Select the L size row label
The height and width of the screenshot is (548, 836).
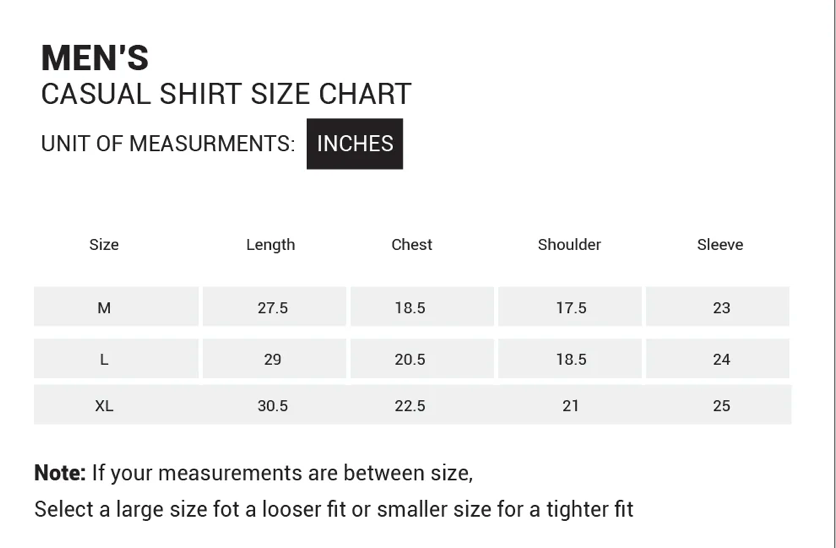[104, 359]
